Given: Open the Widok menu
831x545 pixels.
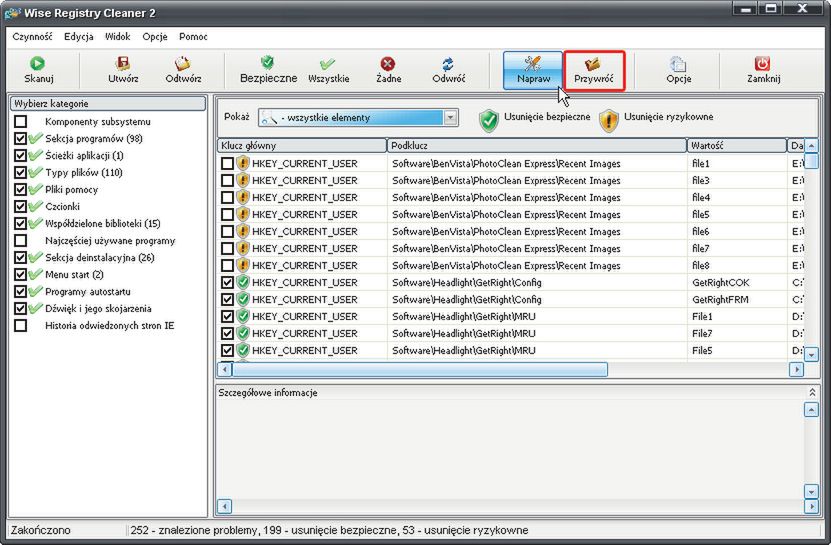Looking at the screenshot, I should point(118,37).
